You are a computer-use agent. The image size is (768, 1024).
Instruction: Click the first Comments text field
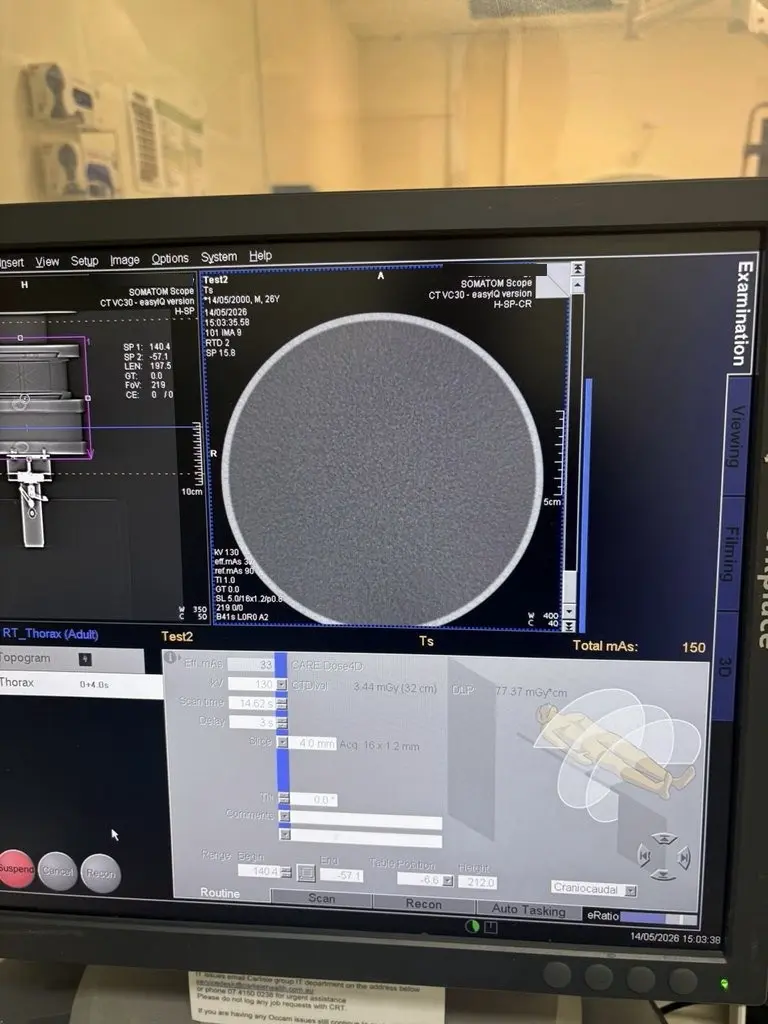click(x=366, y=822)
